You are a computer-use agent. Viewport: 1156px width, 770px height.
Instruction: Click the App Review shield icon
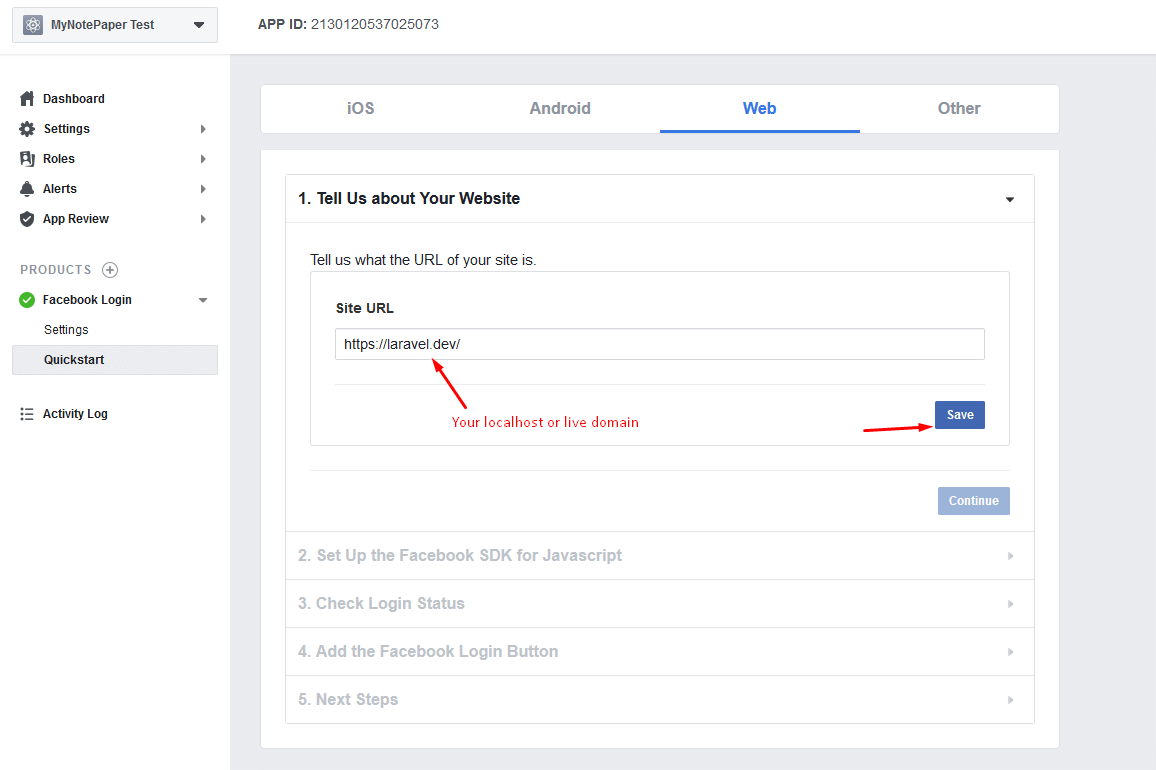[x=27, y=219]
